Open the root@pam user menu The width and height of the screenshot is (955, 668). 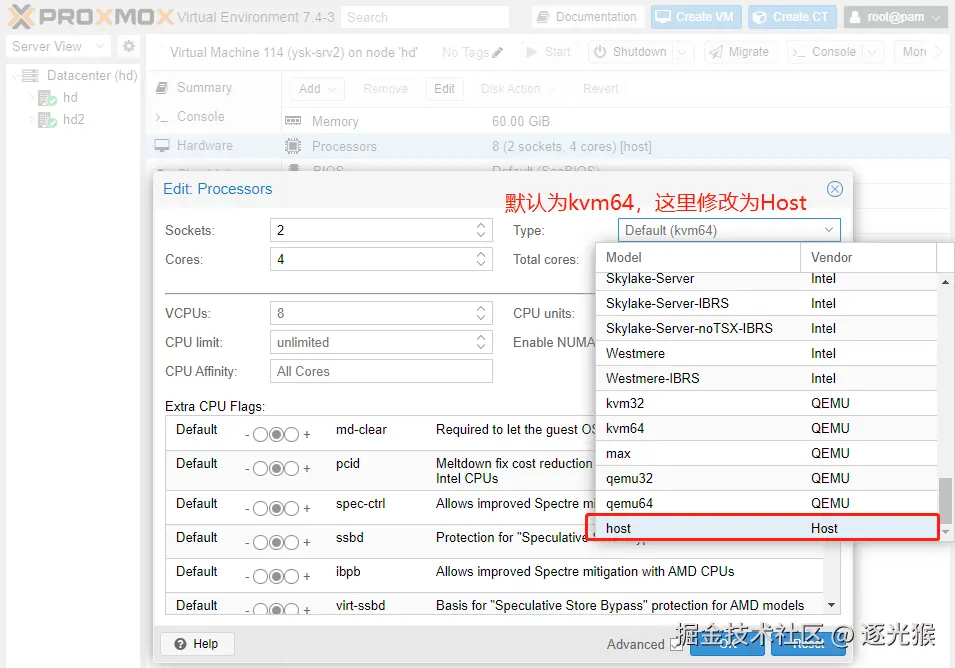pos(895,17)
